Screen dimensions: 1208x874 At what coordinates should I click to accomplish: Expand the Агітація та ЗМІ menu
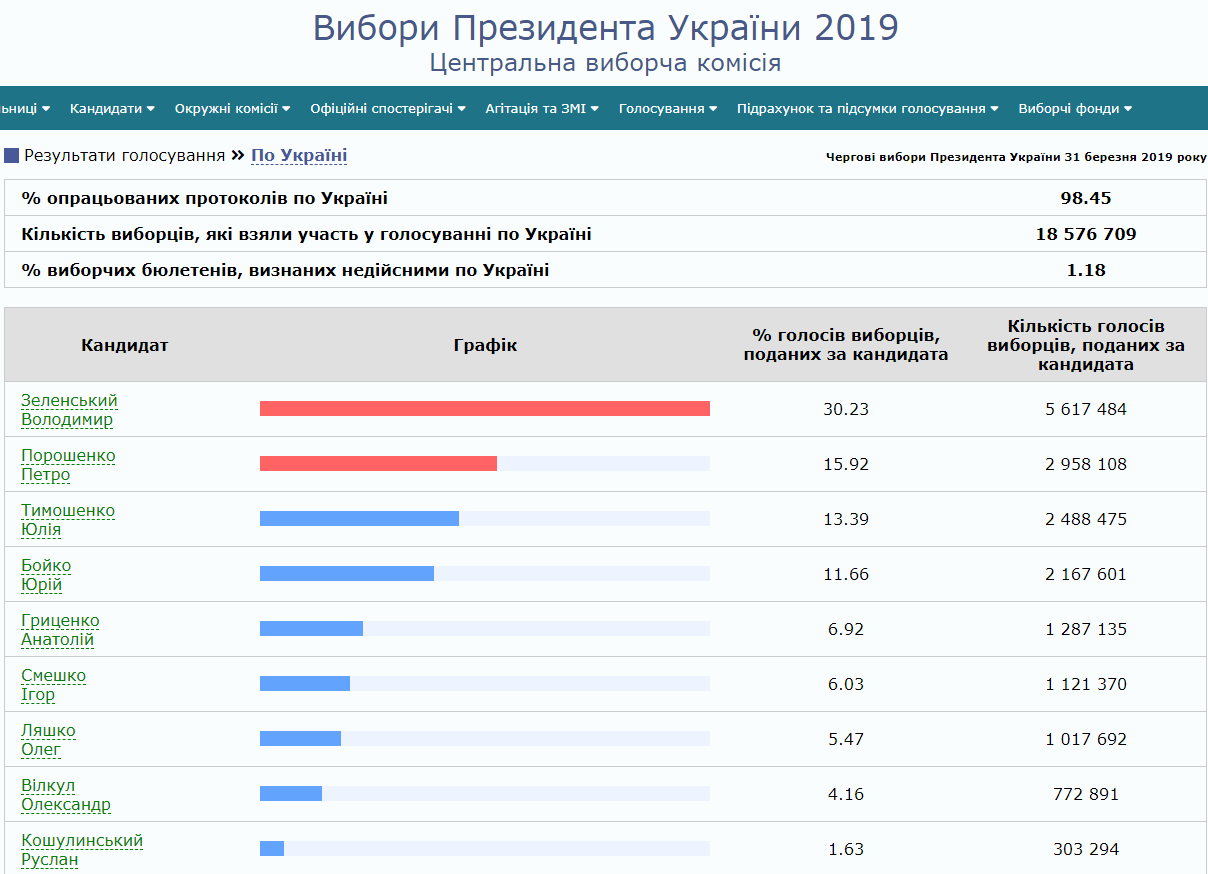(541, 109)
